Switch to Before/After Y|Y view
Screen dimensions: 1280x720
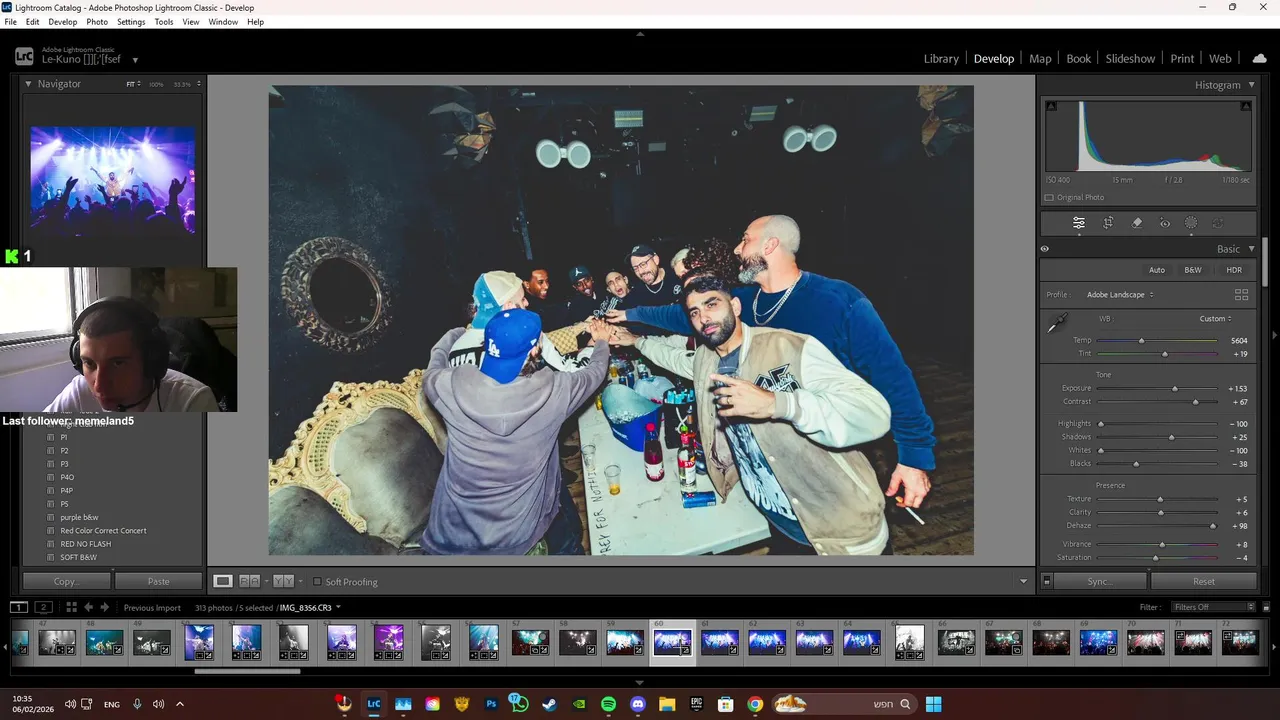click(283, 581)
